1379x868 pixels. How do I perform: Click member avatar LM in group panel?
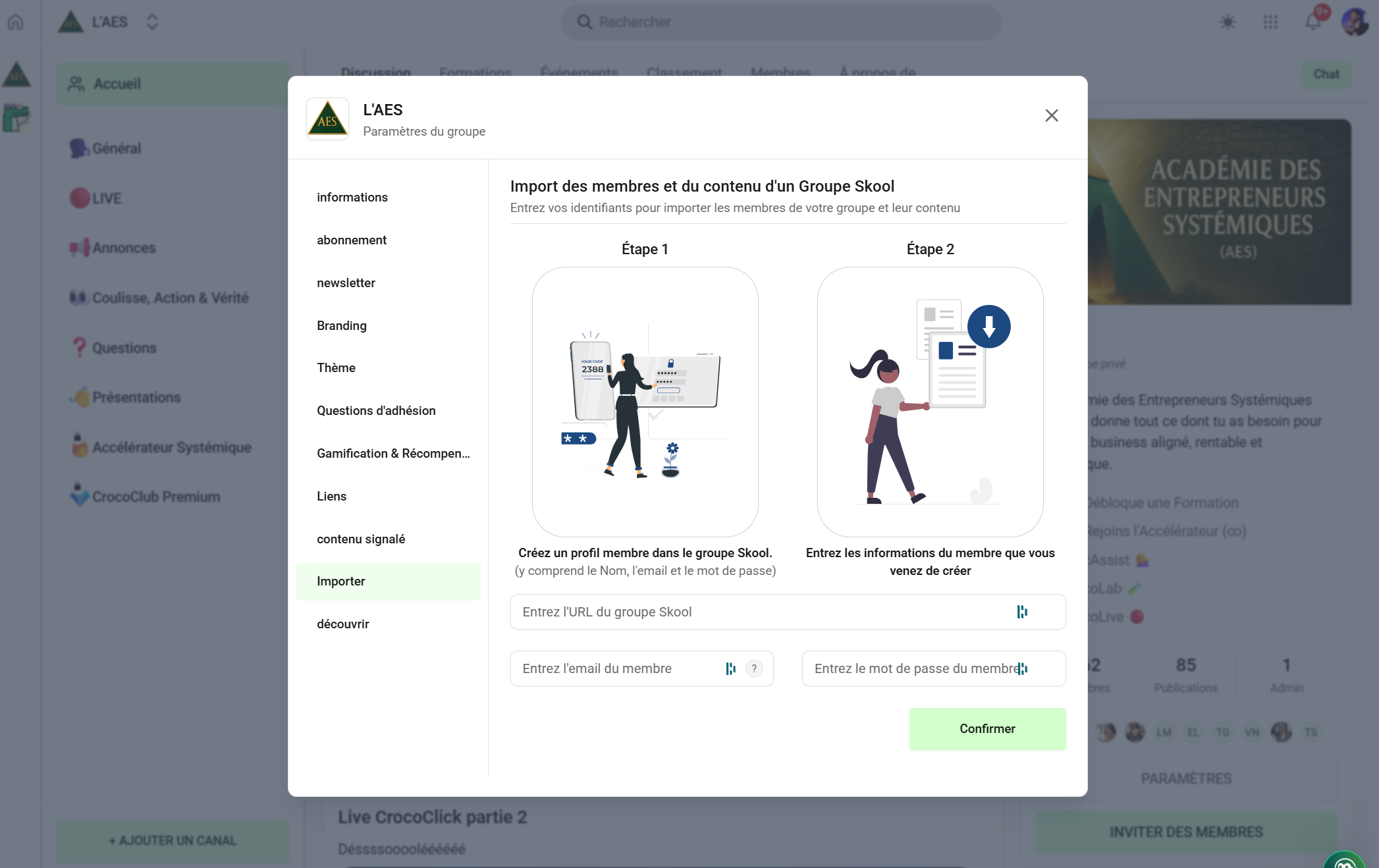click(1164, 732)
